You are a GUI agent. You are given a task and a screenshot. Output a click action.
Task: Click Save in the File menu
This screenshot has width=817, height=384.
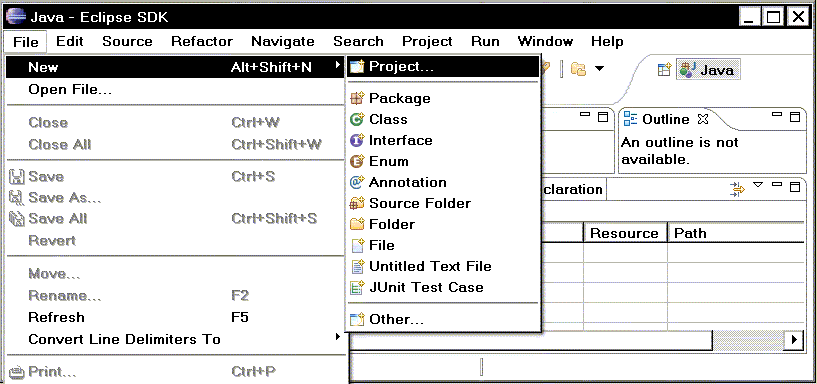click(176, 177)
